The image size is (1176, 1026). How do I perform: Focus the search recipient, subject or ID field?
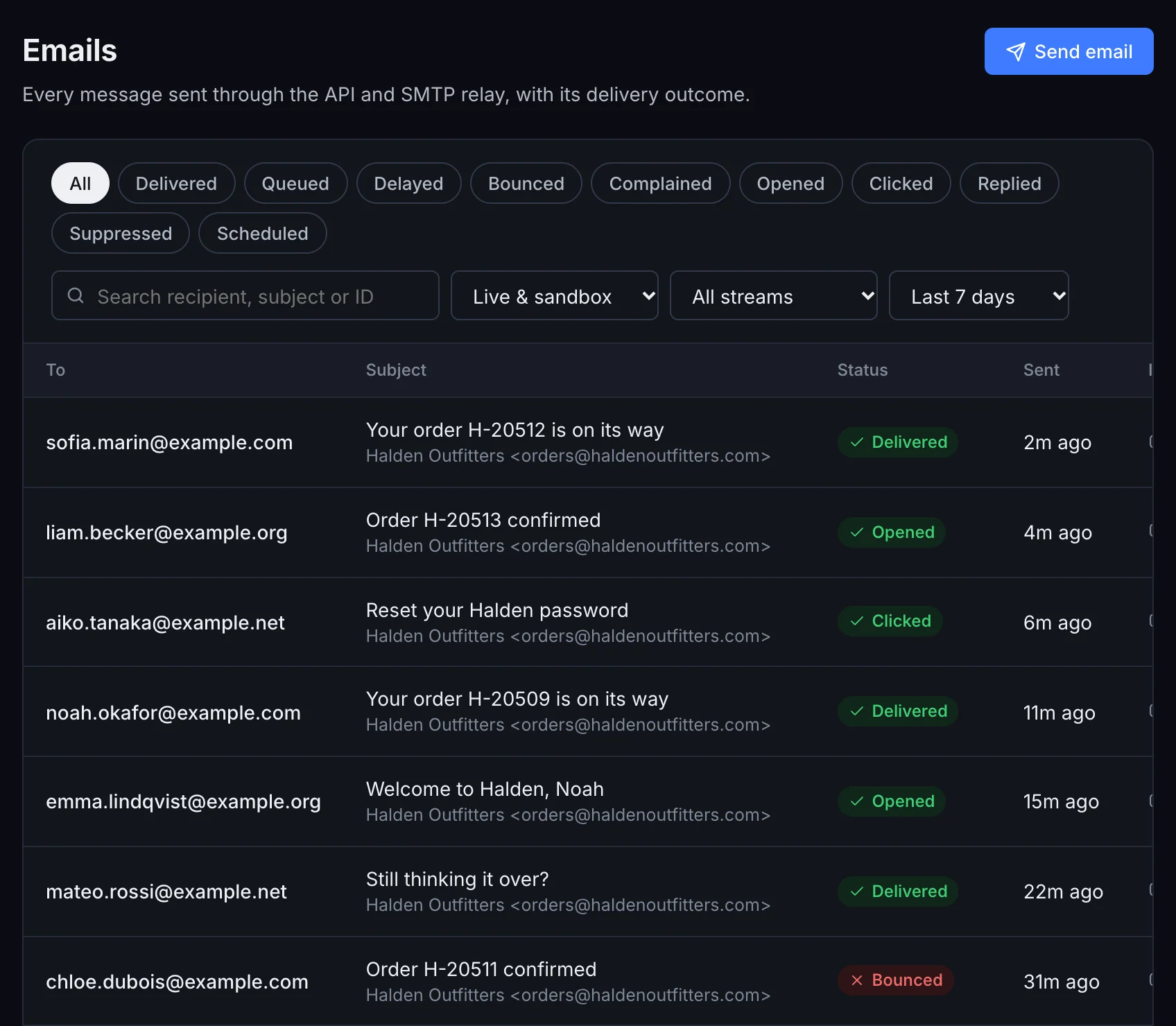(245, 295)
